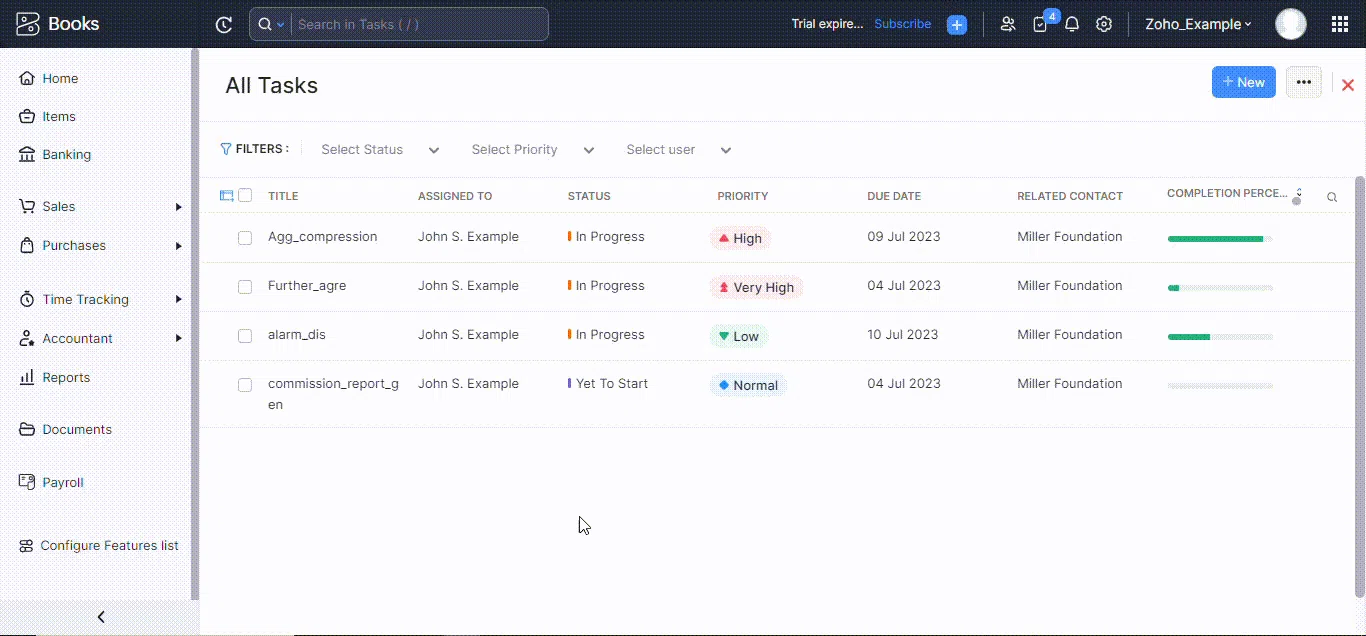Click the Subscribe link
Screen dimensions: 1366x636
(x=902, y=24)
